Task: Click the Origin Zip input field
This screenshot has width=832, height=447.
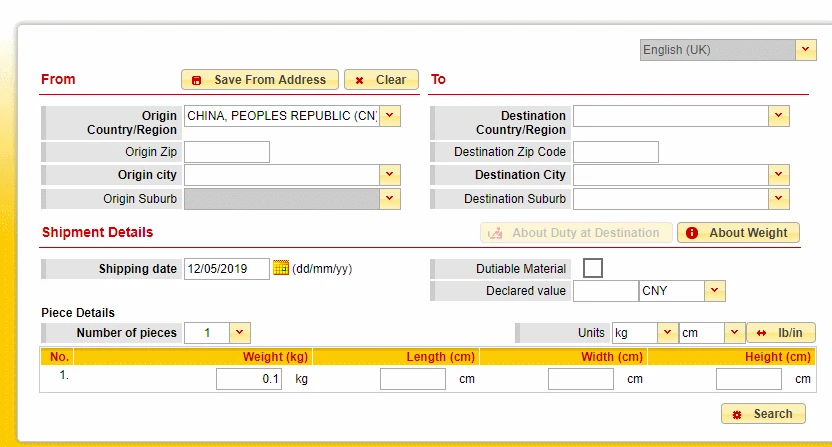Action: point(227,152)
